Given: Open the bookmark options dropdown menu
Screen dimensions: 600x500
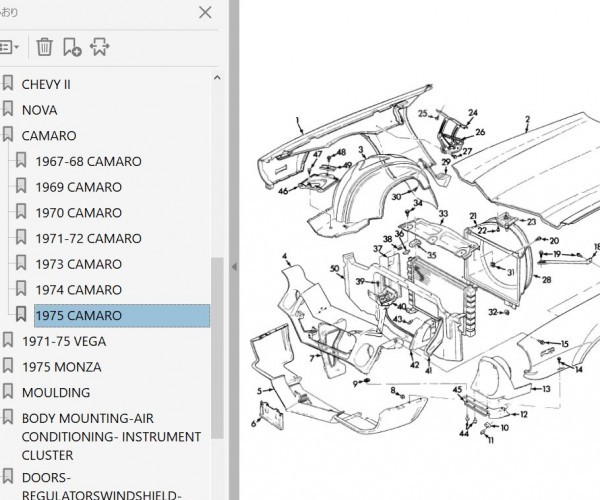Looking at the screenshot, I should pos(9,47).
